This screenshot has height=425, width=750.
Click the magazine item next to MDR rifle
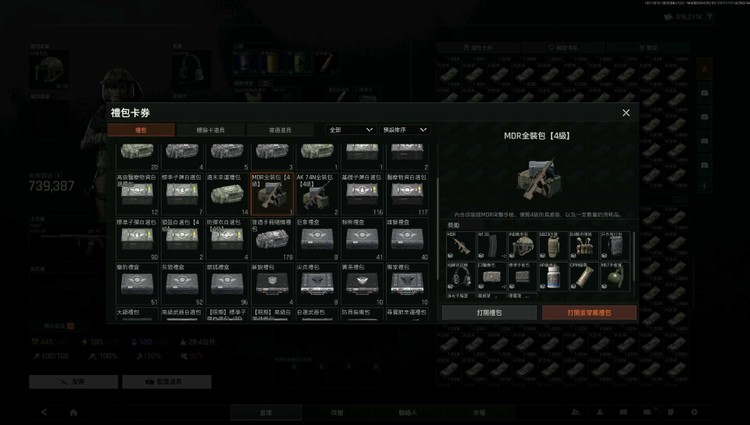491,245
